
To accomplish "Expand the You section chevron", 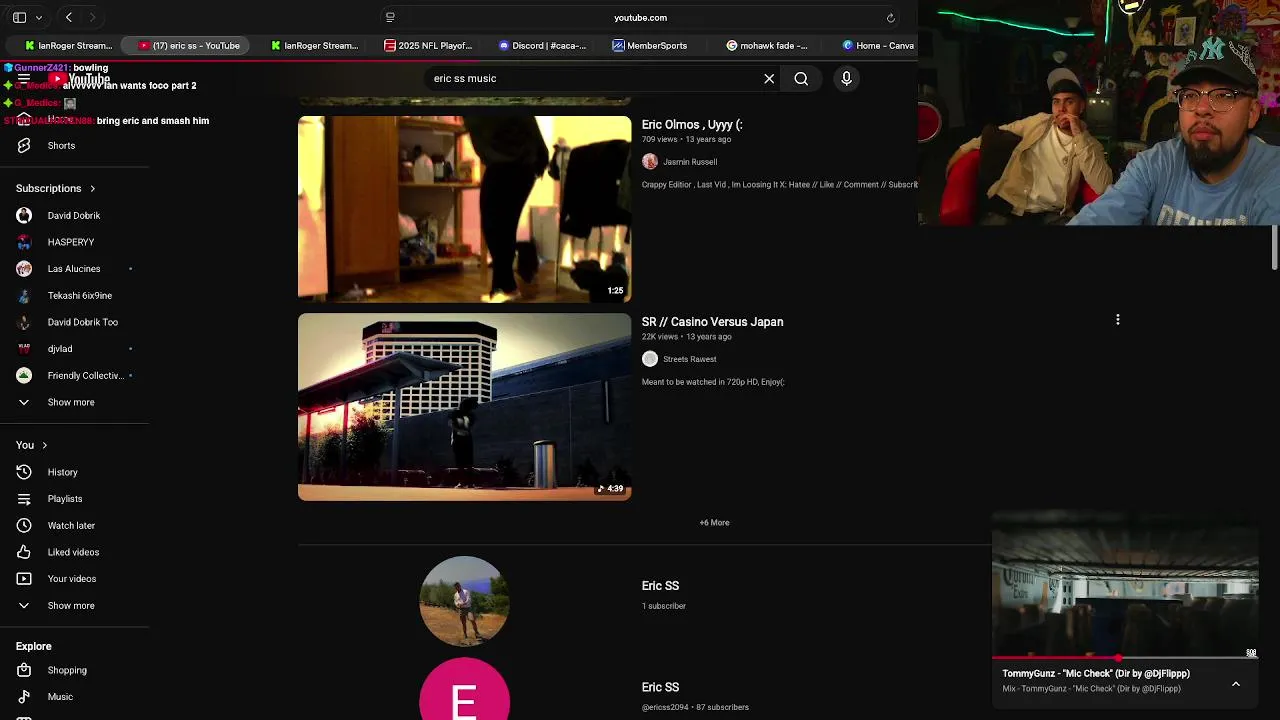I will 44,445.
